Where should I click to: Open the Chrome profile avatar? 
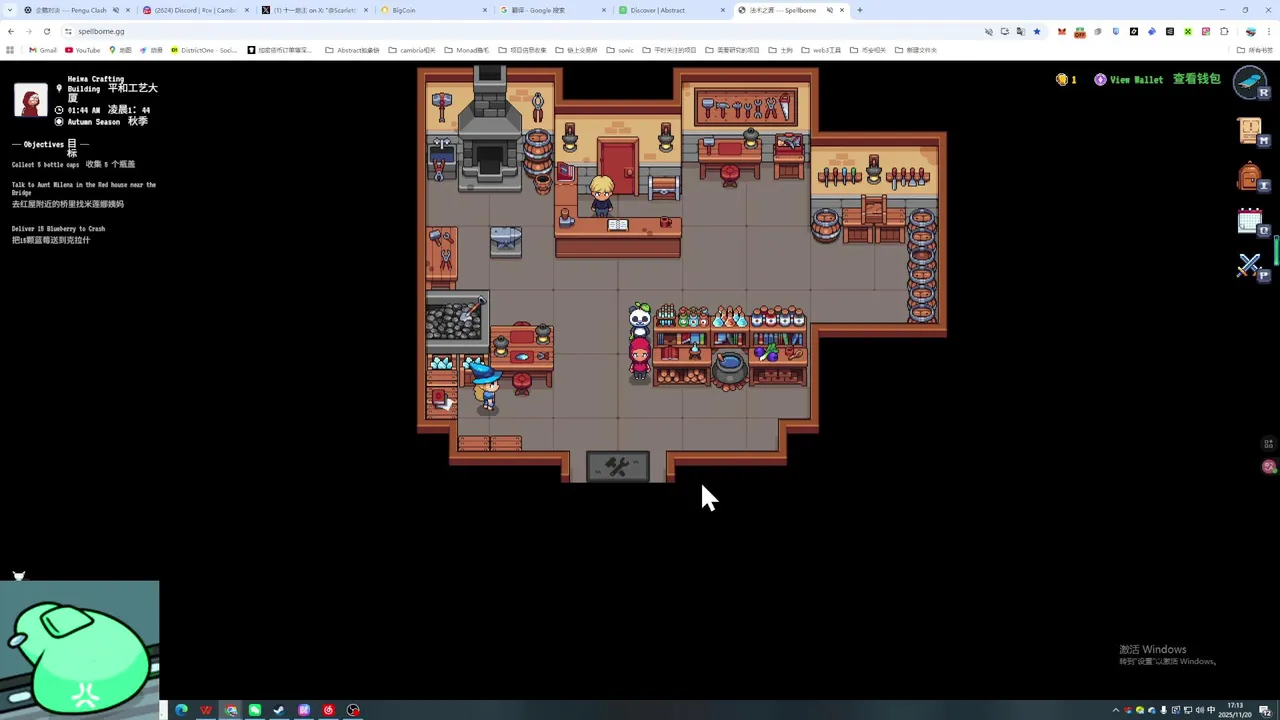tap(1250, 31)
